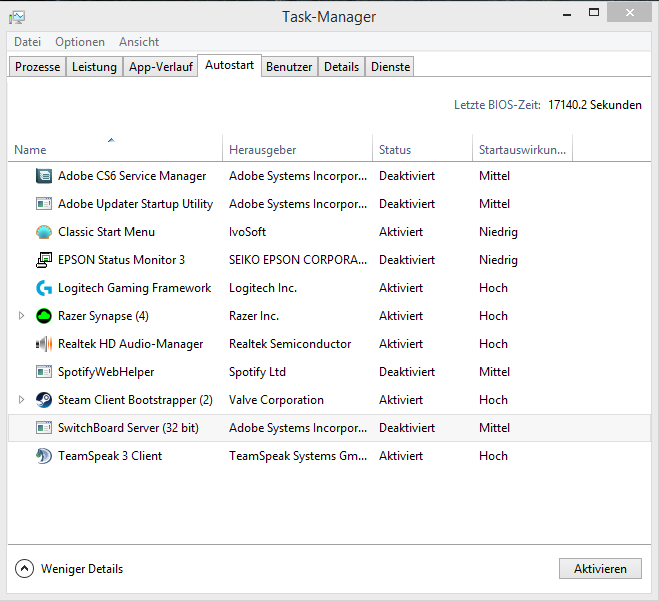The image size is (659, 601).
Task: Click the Steam Client Bootstrapper icon
Action: click(x=44, y=400)
